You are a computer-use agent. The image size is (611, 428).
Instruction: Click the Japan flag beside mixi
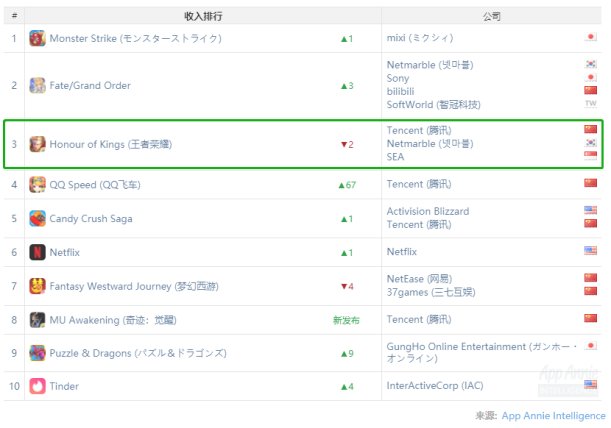tap(590, 37)
